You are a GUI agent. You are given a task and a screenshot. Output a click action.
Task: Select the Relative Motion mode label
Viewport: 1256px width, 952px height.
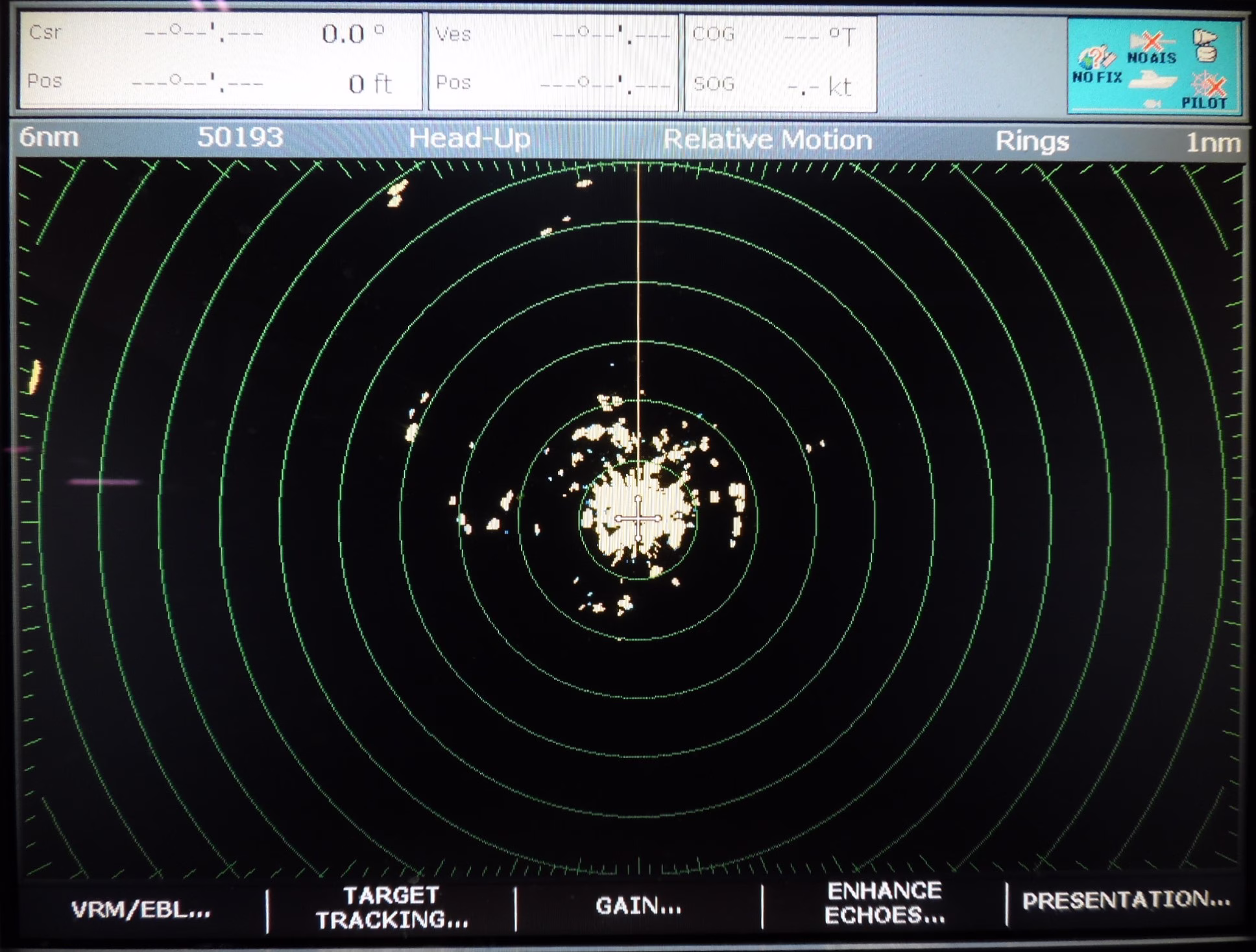coord(767,139)
